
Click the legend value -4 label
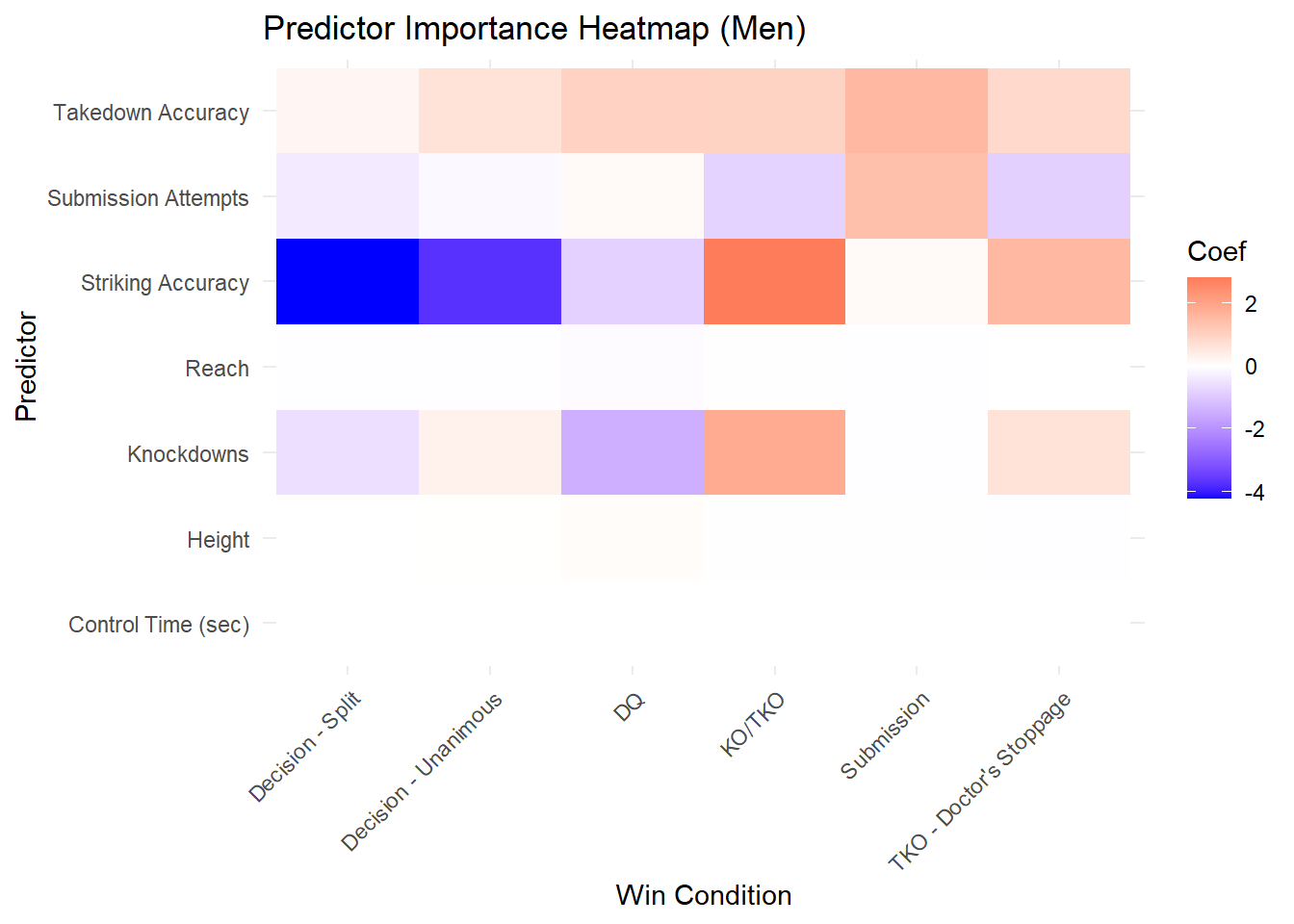(1254, 493)
